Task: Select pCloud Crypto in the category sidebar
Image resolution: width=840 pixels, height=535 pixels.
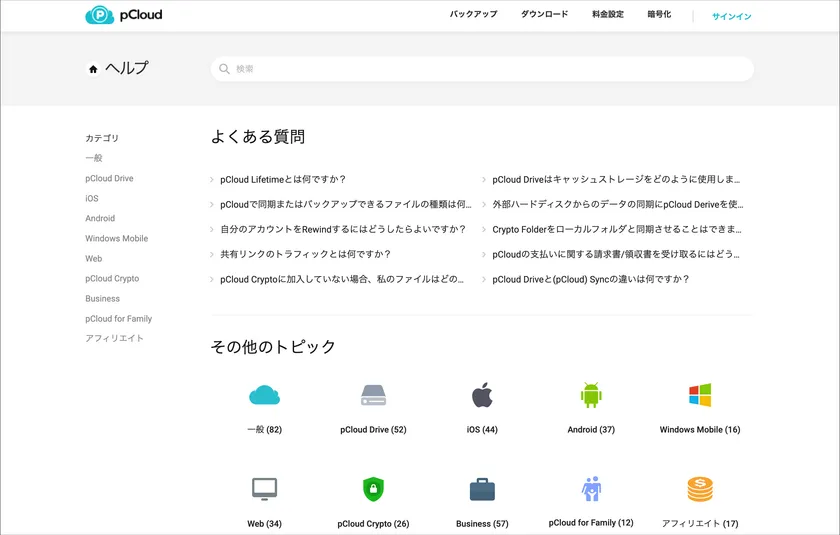Action: click(112, 278)
